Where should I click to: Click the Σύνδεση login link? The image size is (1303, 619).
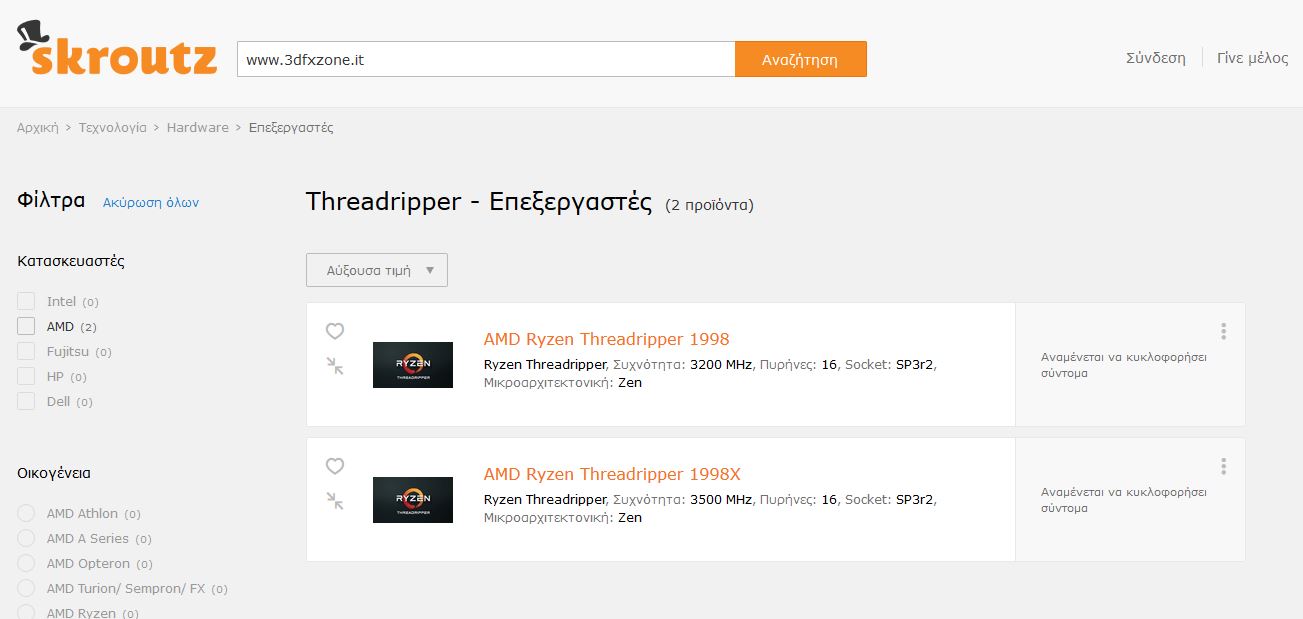(1156, 58)
